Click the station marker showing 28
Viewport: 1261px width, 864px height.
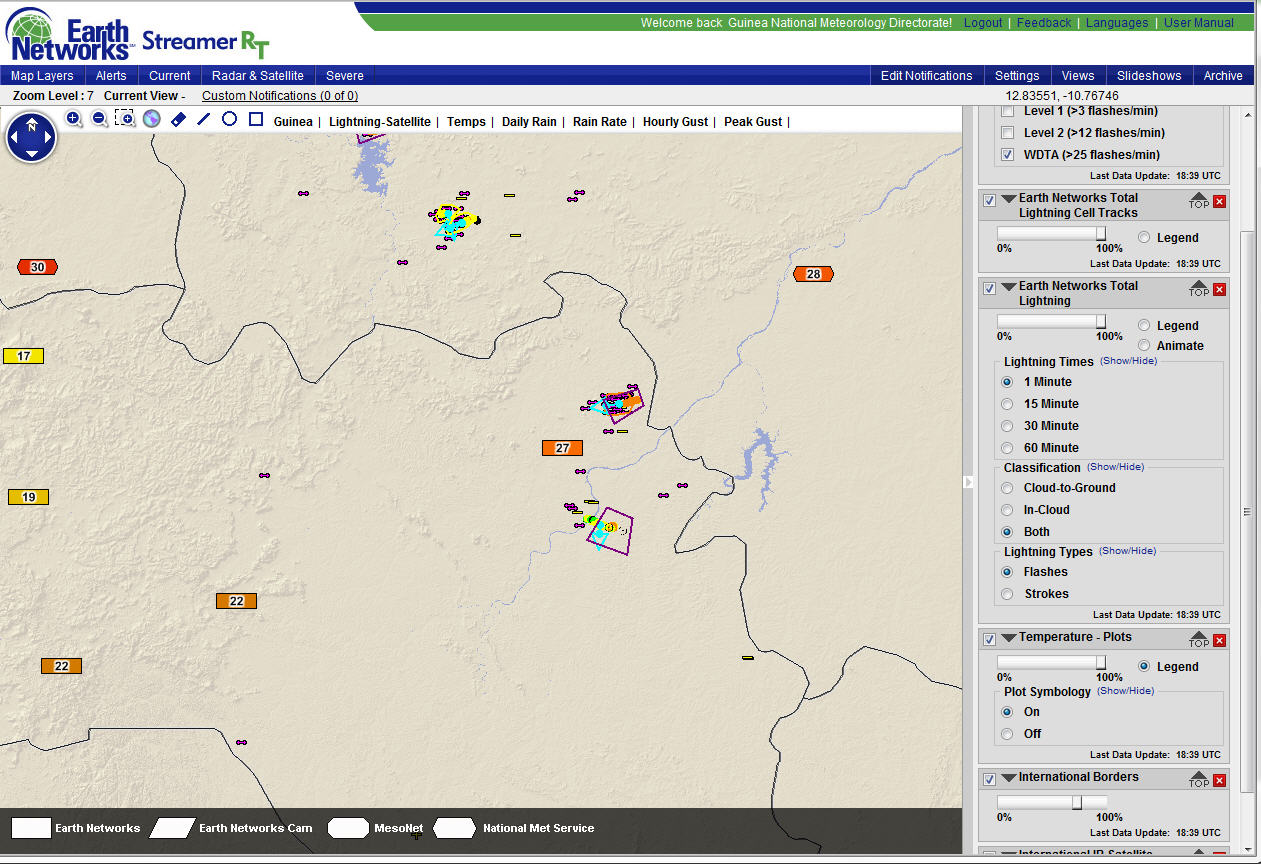point(813,274)
